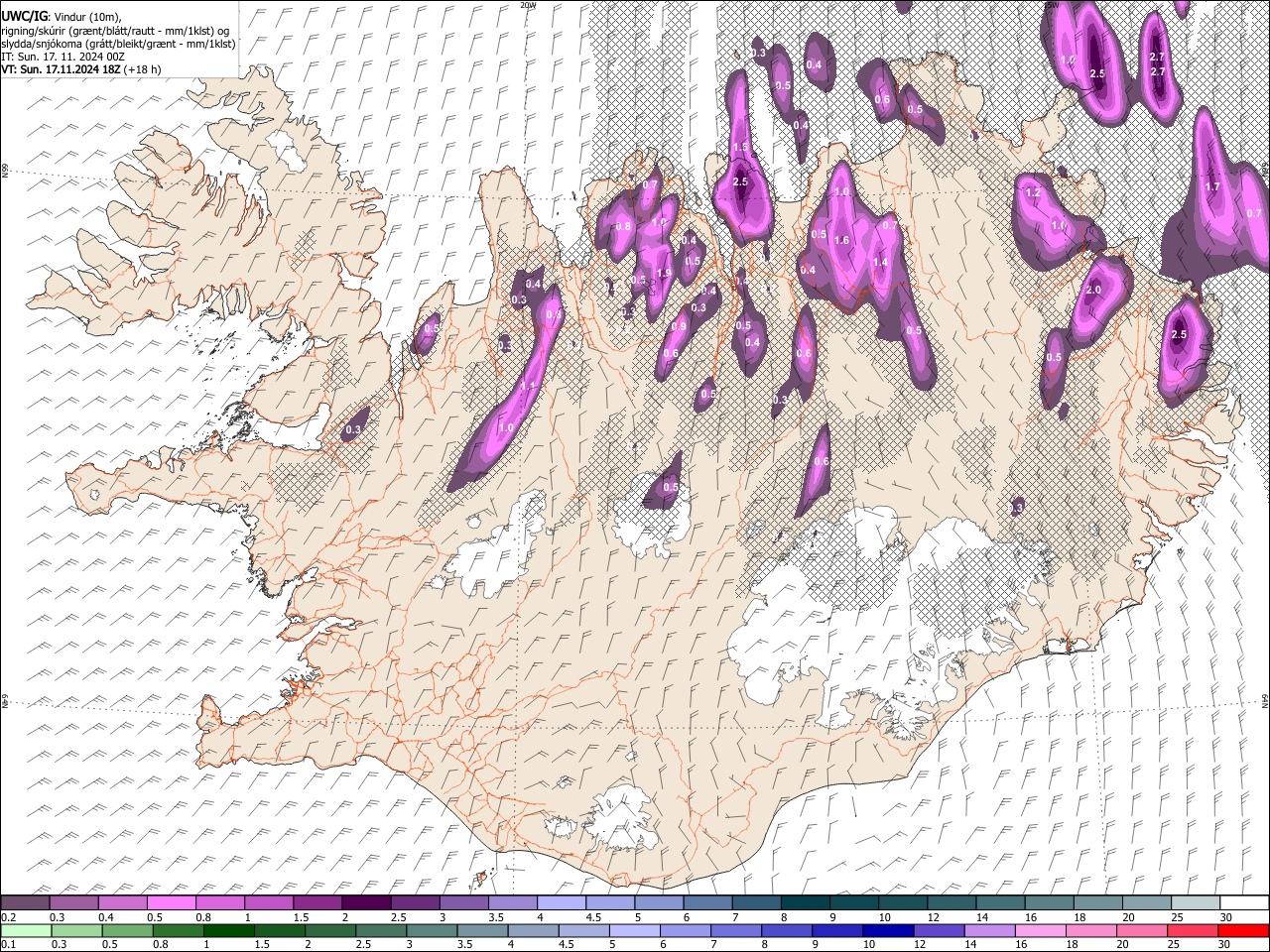This screenshot has width=1270, height=952.
Task: Pick the bottom scale deep blue swatch between 10 and 12
Action: 889,930
